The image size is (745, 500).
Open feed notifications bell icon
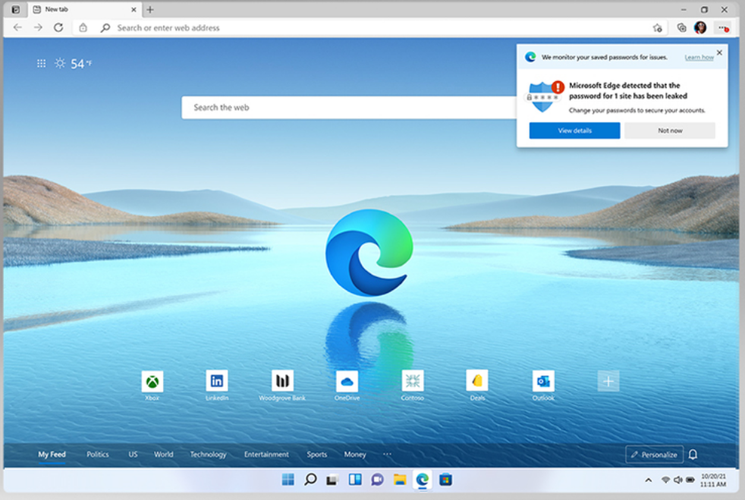[693, 455]
